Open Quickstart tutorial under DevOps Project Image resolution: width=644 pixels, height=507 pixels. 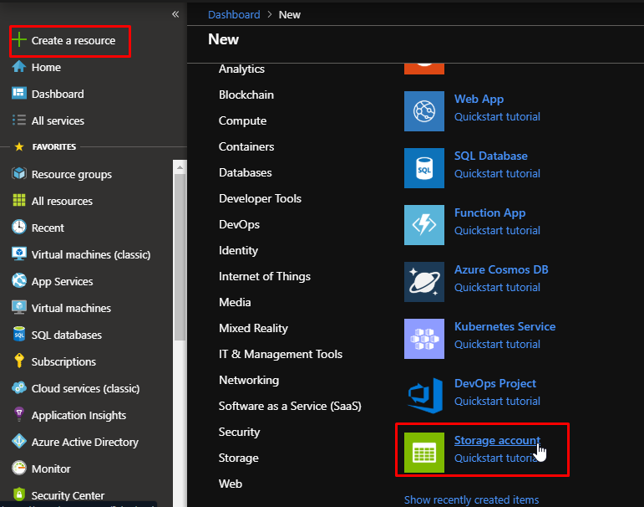pos(497,401)
